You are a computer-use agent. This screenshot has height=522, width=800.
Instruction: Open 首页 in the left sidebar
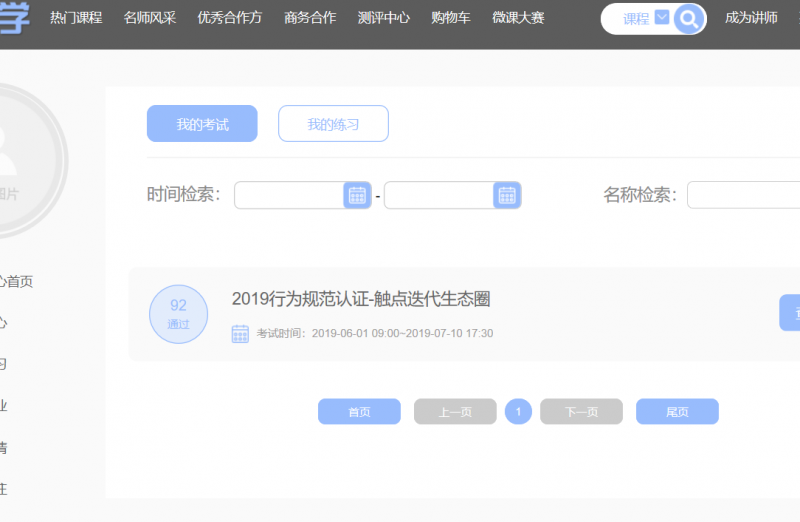(x=16, y=282)
